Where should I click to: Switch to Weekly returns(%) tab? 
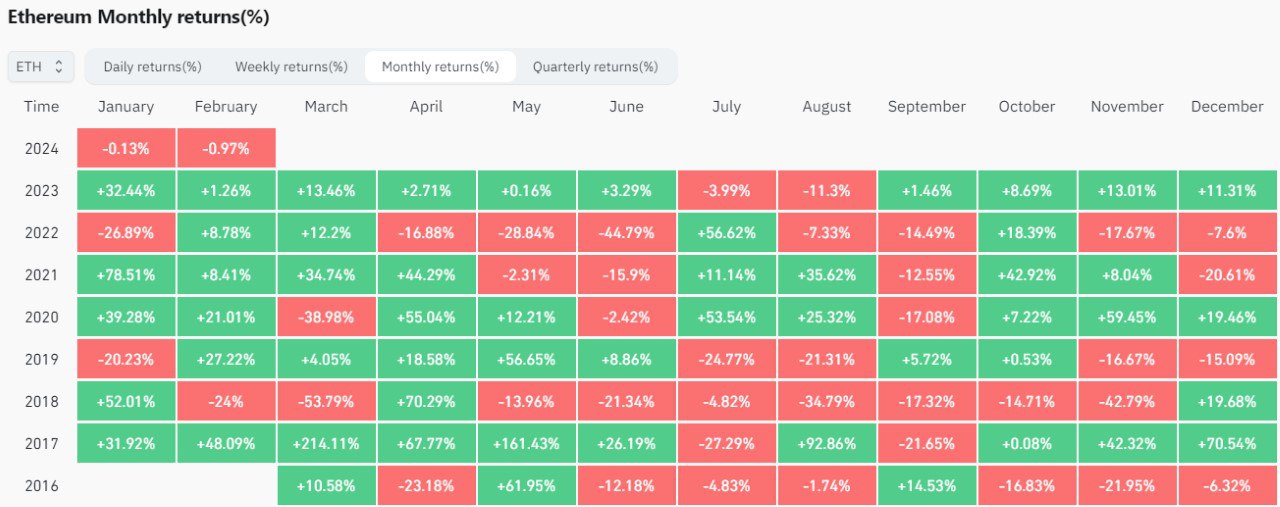tap(291, 67)
